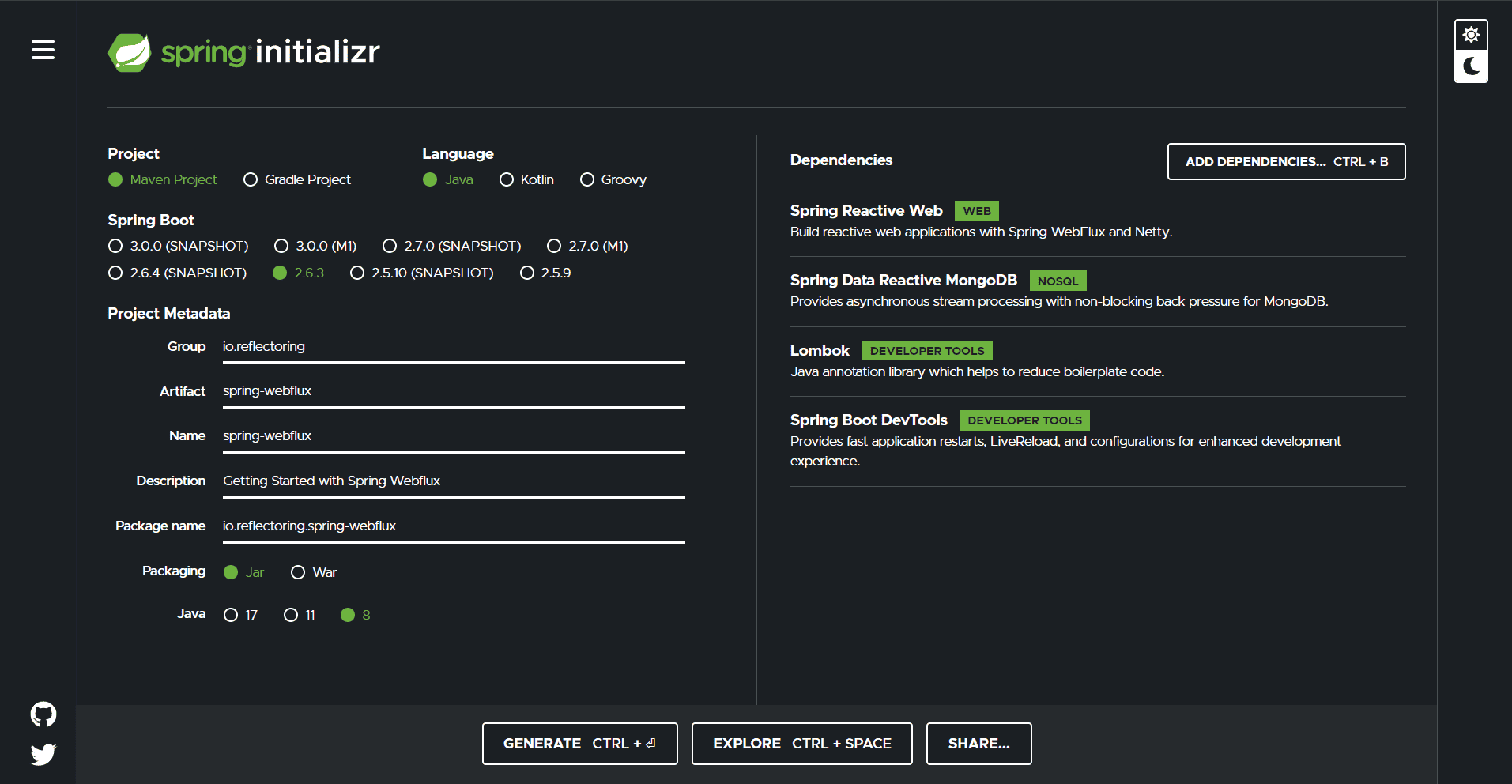Open the hamburger menu

(43, 50)
